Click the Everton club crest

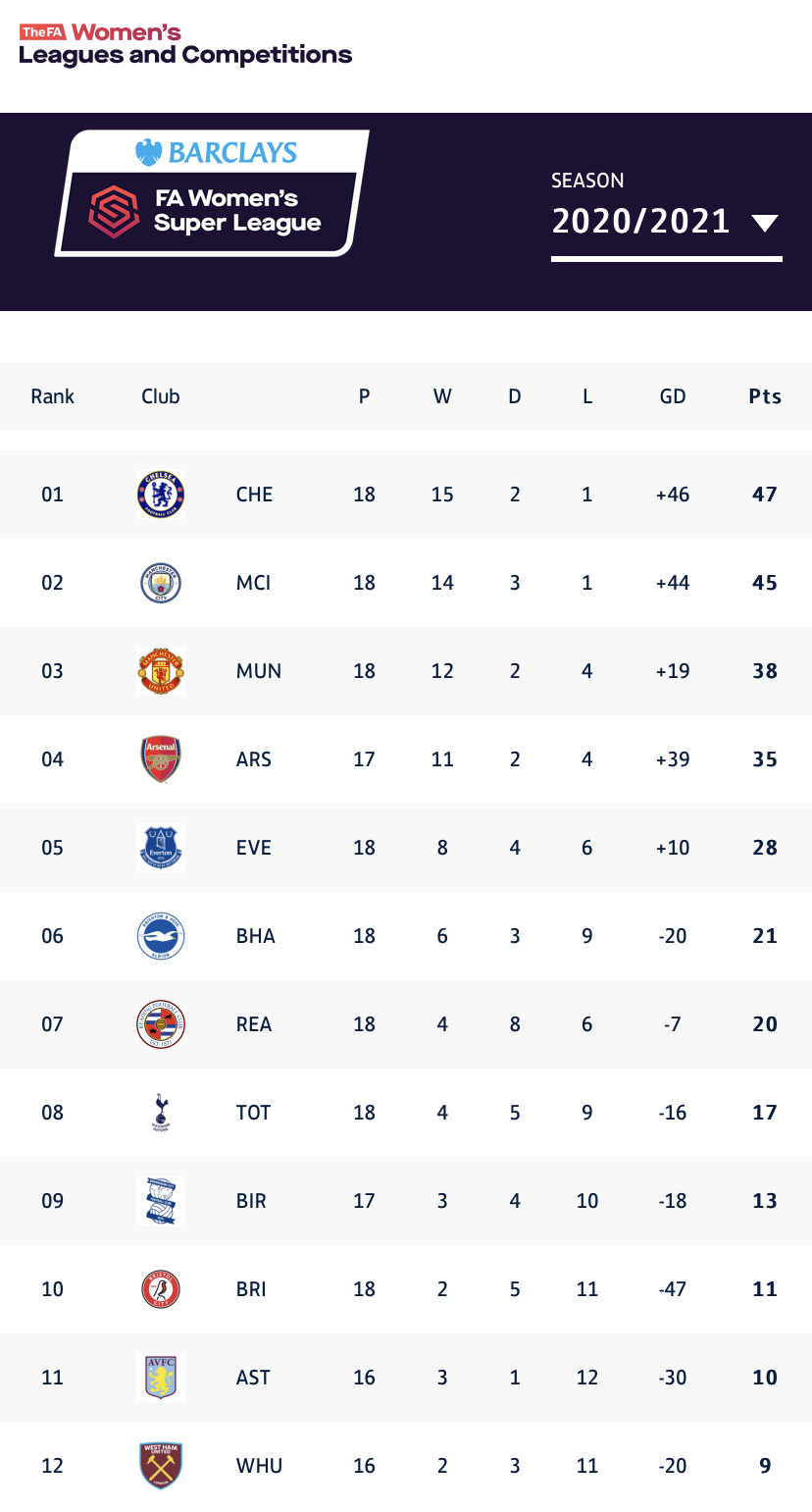pos(161,848)
